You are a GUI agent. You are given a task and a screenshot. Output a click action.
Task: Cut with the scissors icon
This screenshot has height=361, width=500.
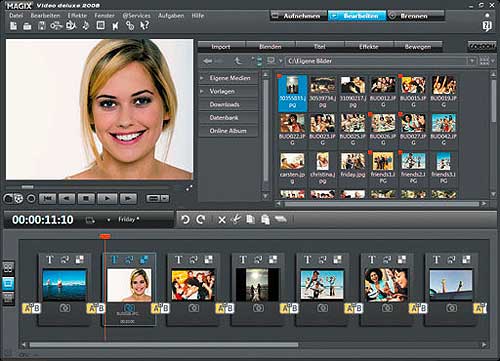coord(236,219)
